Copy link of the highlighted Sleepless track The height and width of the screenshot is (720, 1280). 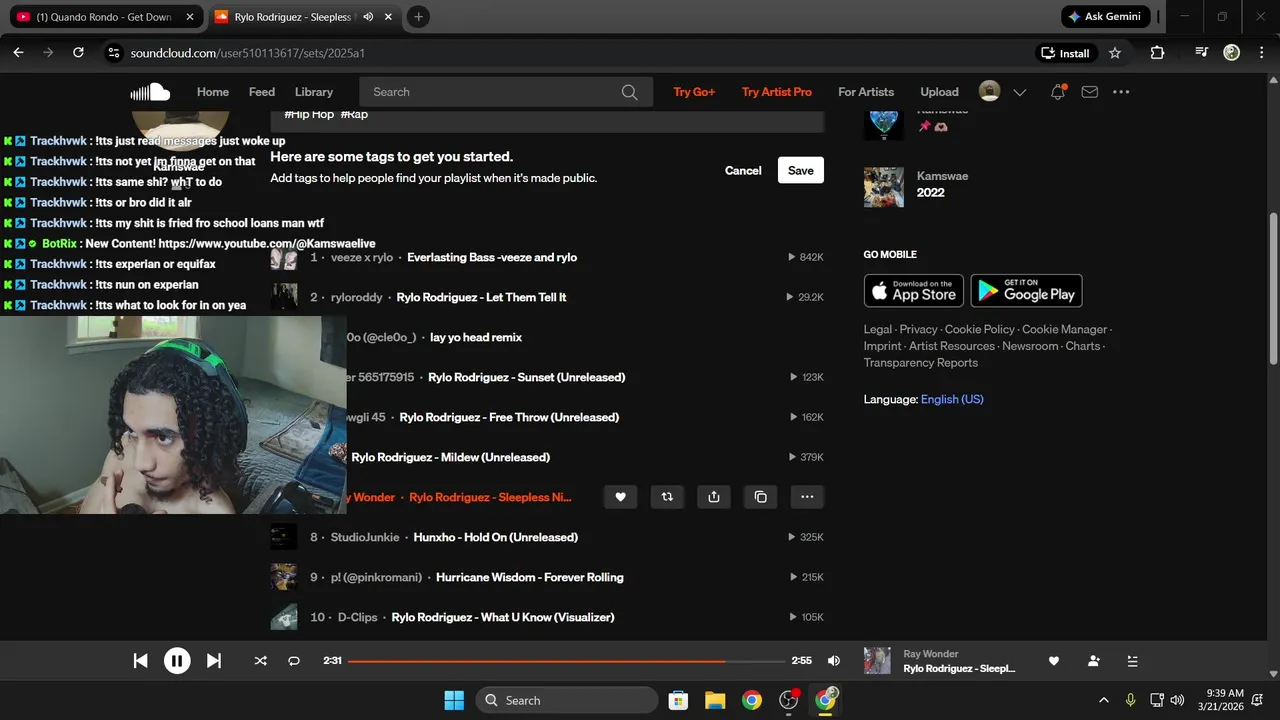[x=761, y=497]
